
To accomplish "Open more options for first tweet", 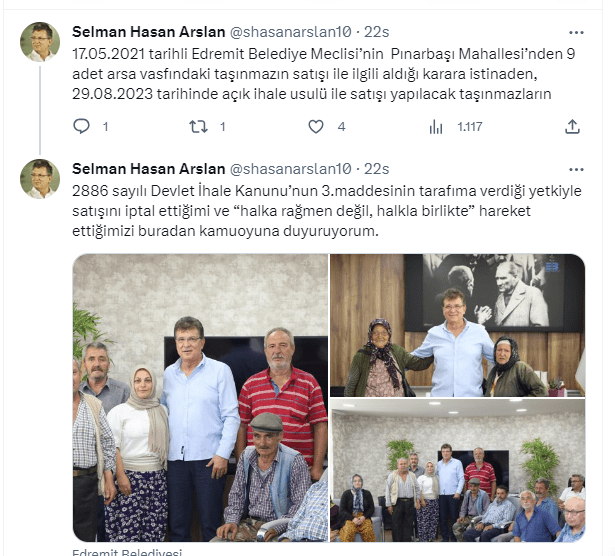I will tap(576, 33).
